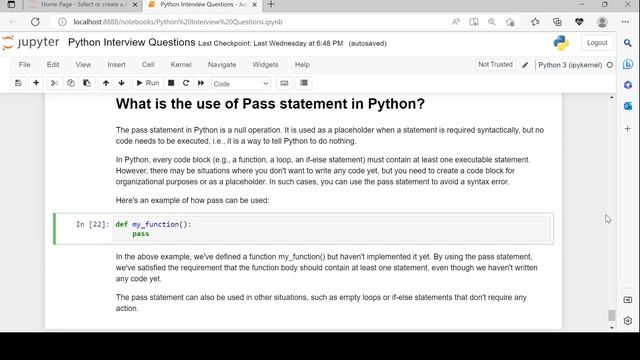Click the Read aloud icon

456,22
